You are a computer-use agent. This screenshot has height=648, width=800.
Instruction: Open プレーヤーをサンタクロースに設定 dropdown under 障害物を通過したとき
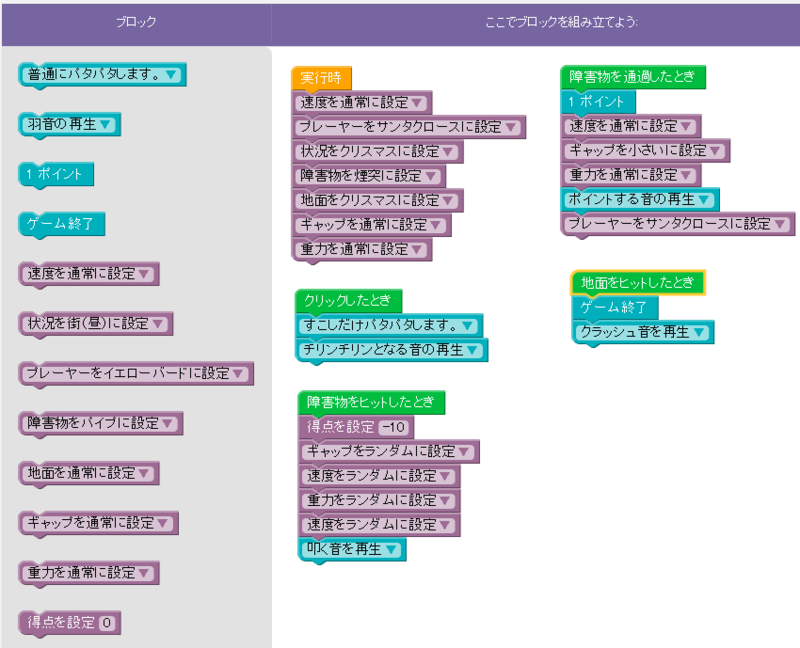pyautogui.click(x=780, y=225)
